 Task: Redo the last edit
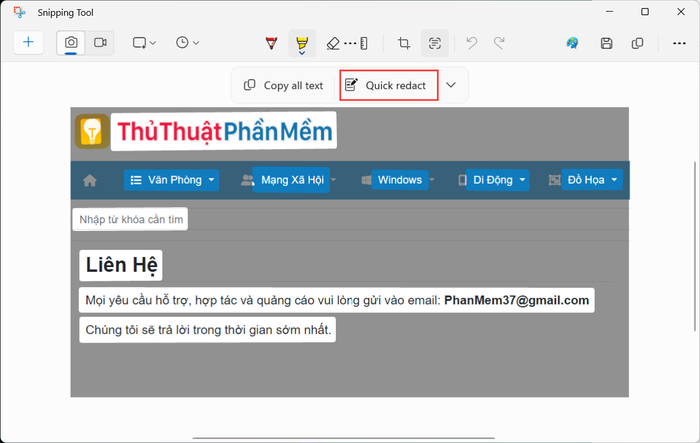pos(499,43)
